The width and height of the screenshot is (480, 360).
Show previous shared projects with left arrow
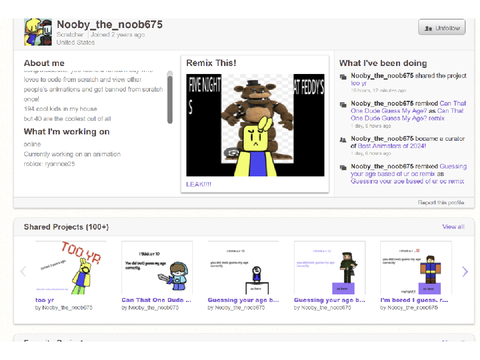[23, 272]
